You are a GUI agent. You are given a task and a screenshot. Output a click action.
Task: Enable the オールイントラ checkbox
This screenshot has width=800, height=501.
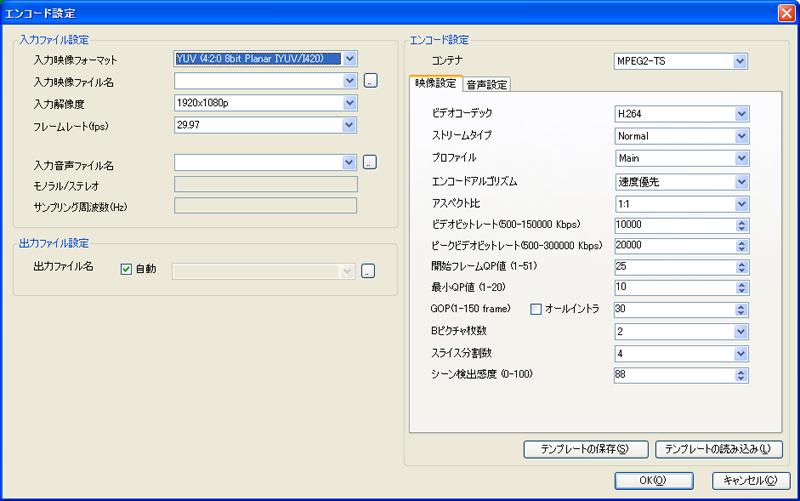click(x=535, y=309)
